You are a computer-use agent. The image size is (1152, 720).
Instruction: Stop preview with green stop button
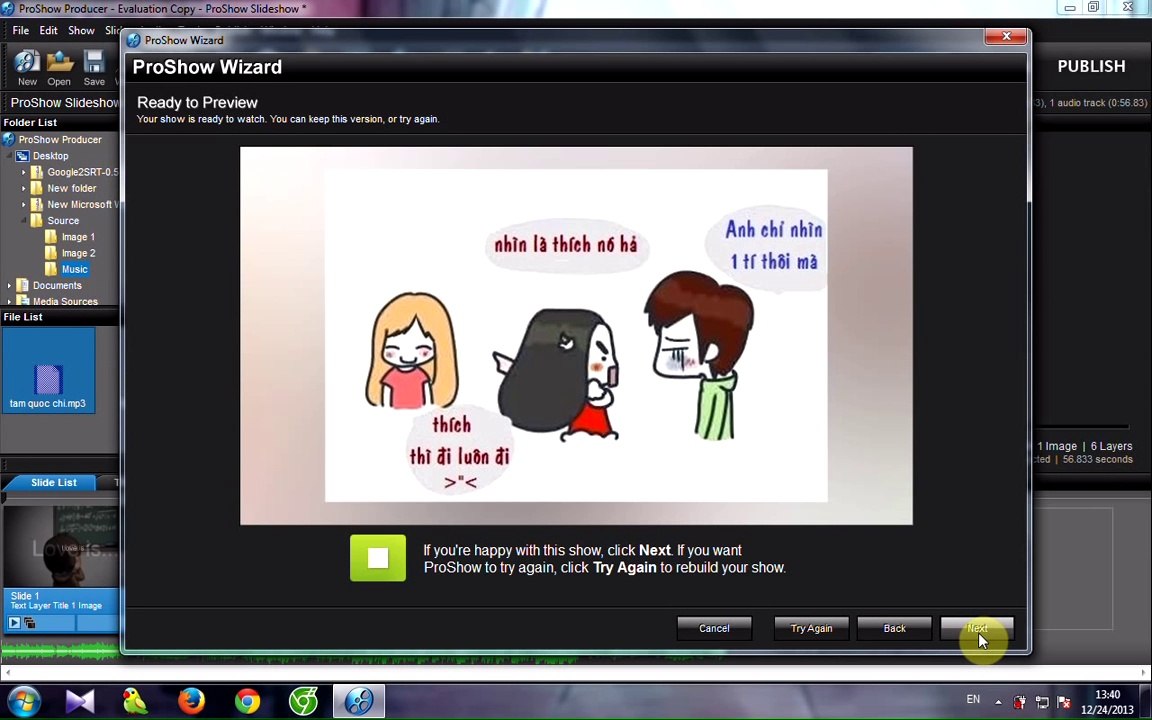[x=378, y=558]
